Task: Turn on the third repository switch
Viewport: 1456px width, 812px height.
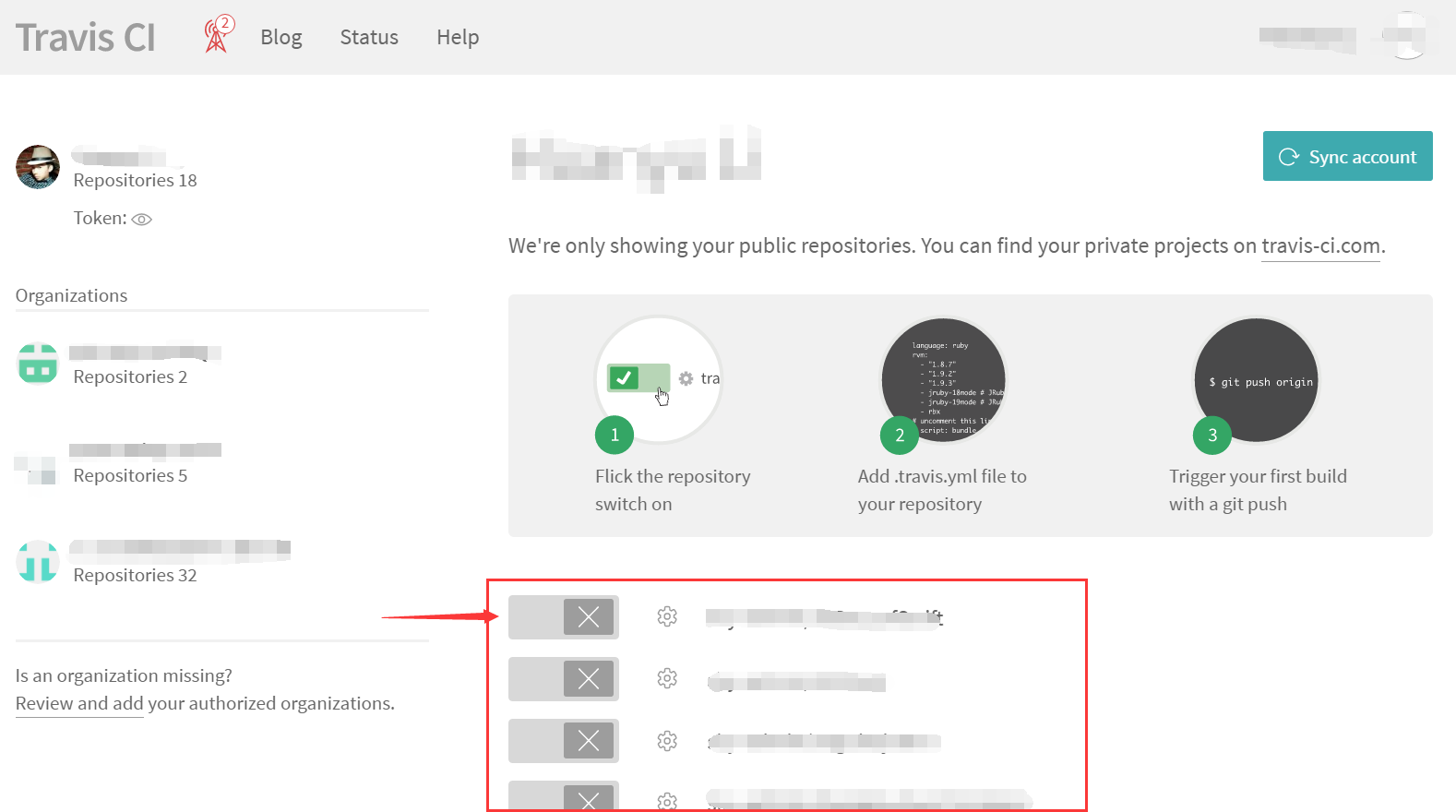Action: [x=563, y=741]
